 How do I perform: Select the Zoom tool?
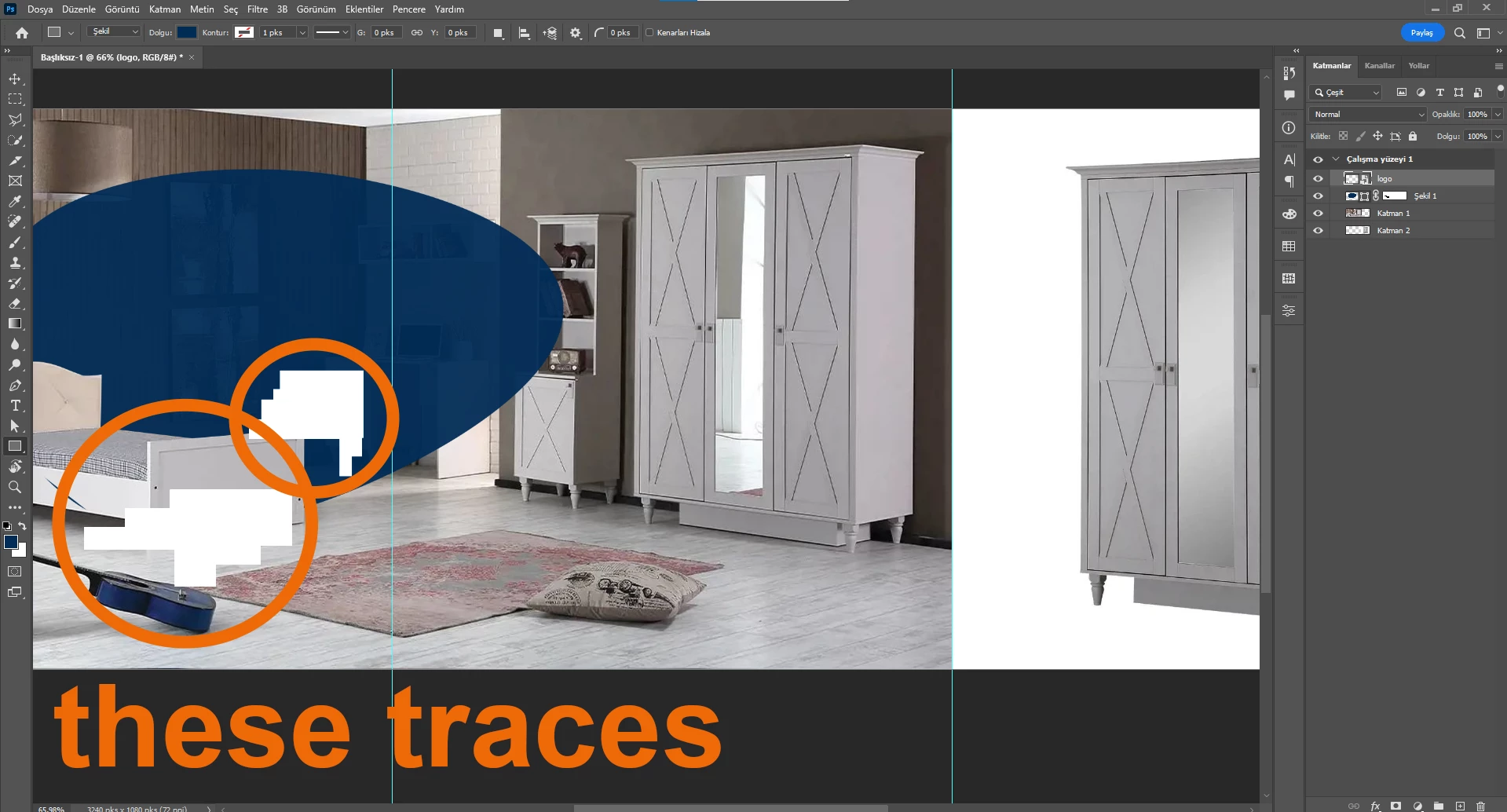(15, 487)
